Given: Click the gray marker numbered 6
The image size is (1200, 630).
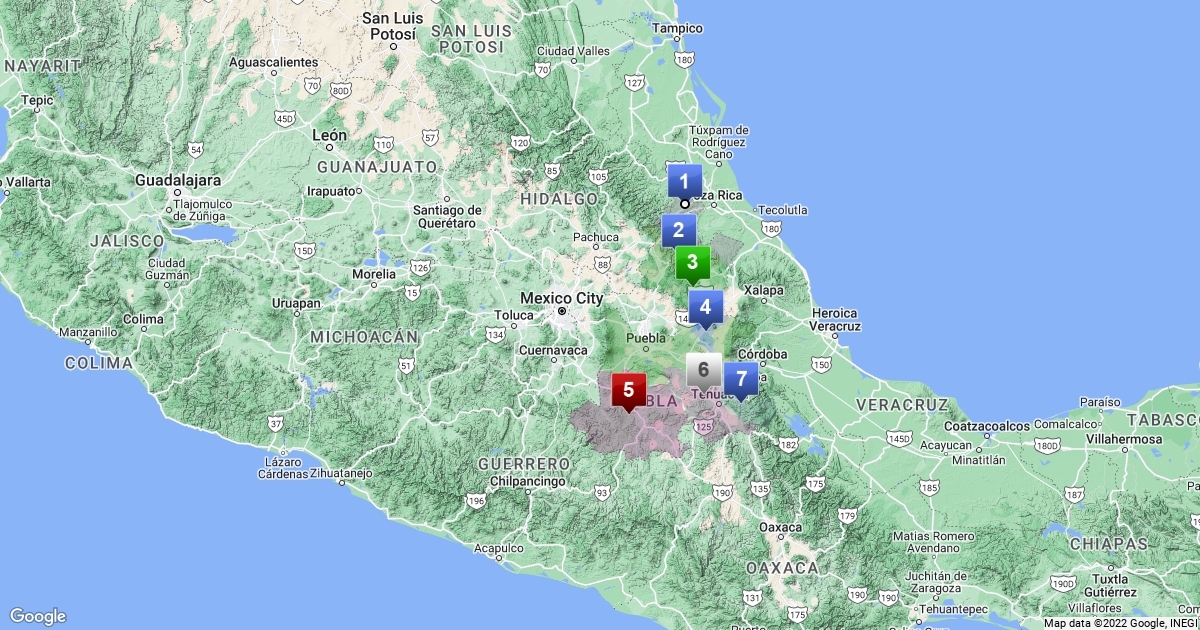Looking at the screenshot, I should tap(703, 370).
